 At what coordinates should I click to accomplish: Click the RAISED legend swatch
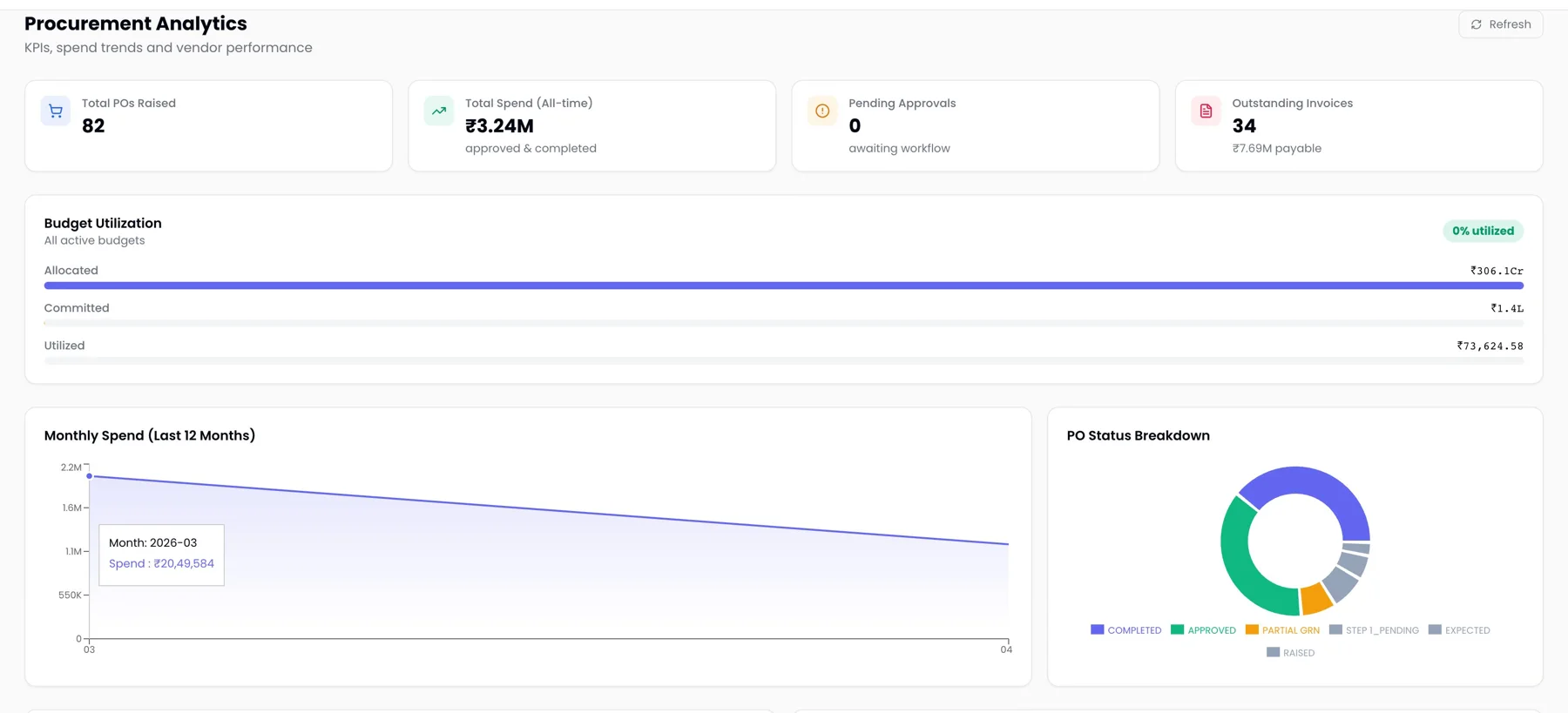point(1273,652)
